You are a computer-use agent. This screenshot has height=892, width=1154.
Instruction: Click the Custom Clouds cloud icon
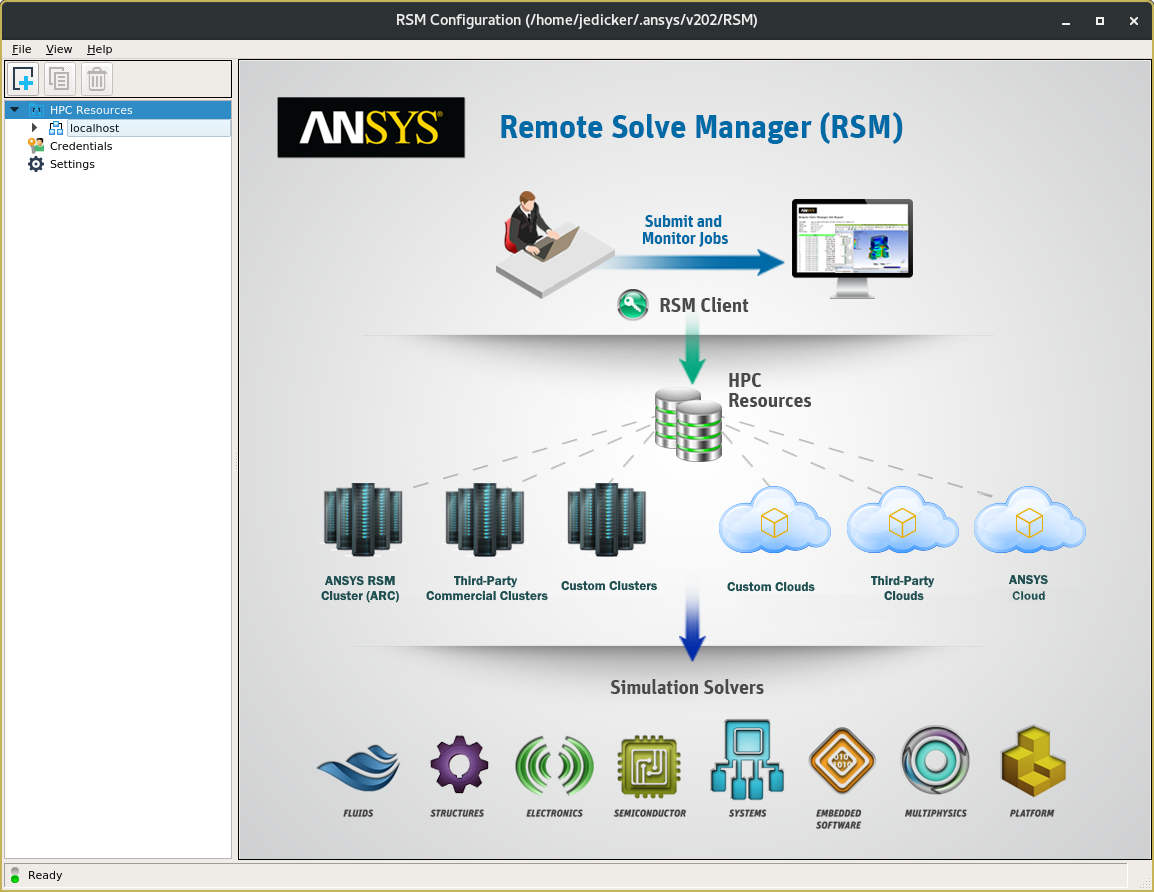(774, 521)
